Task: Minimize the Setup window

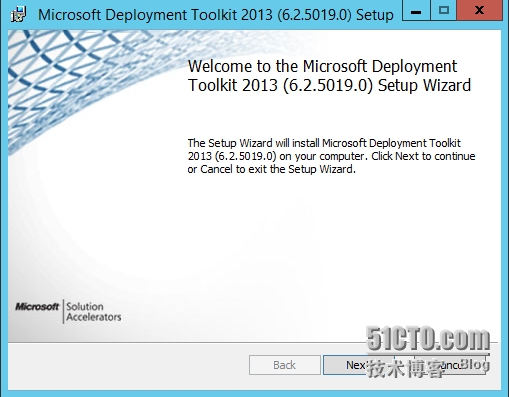Action: [416, 10]
